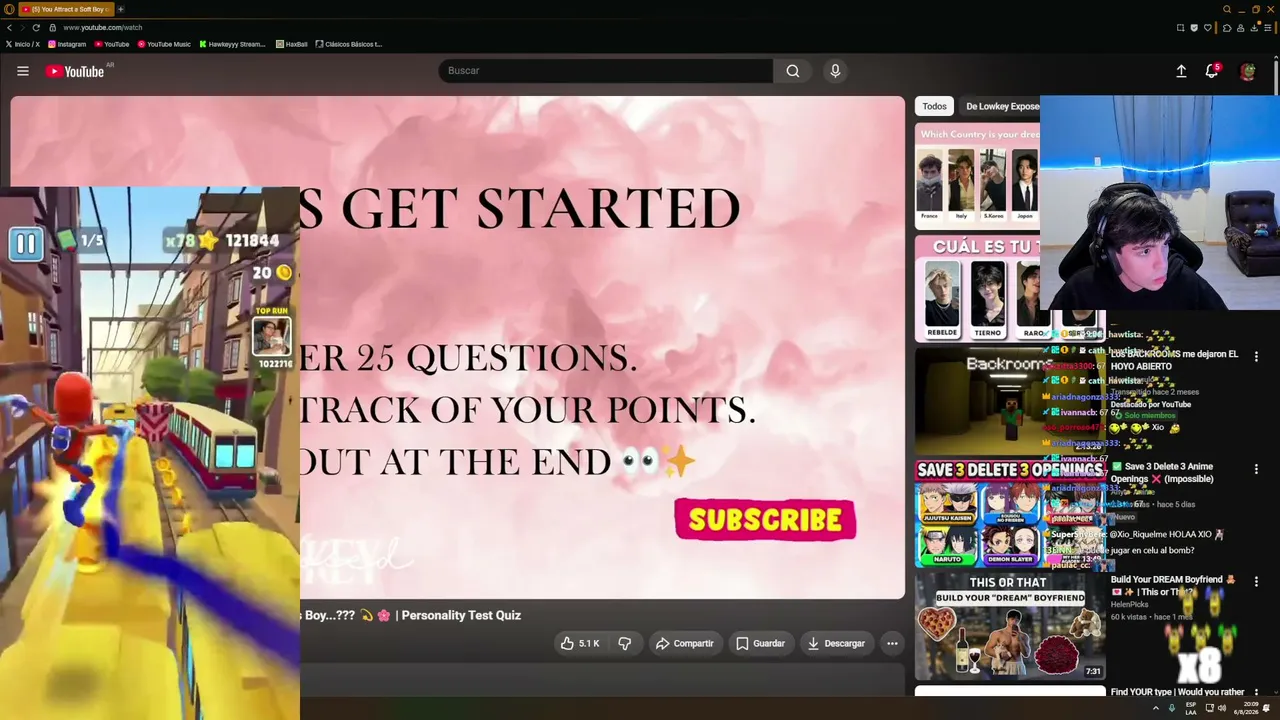Open the notifications bell

1212,71
